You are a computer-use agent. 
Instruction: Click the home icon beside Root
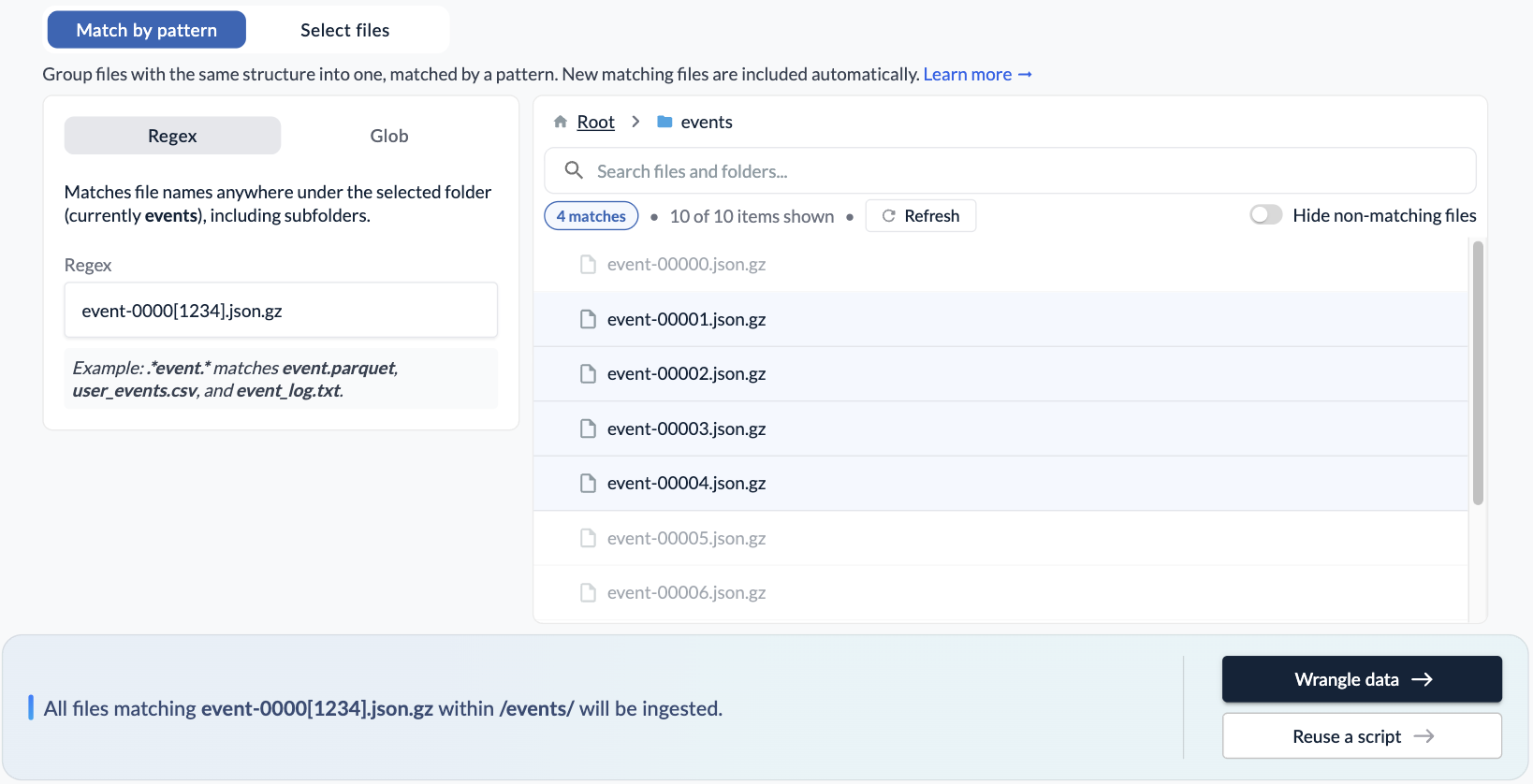pyautogui.click(x=561, y=122)
